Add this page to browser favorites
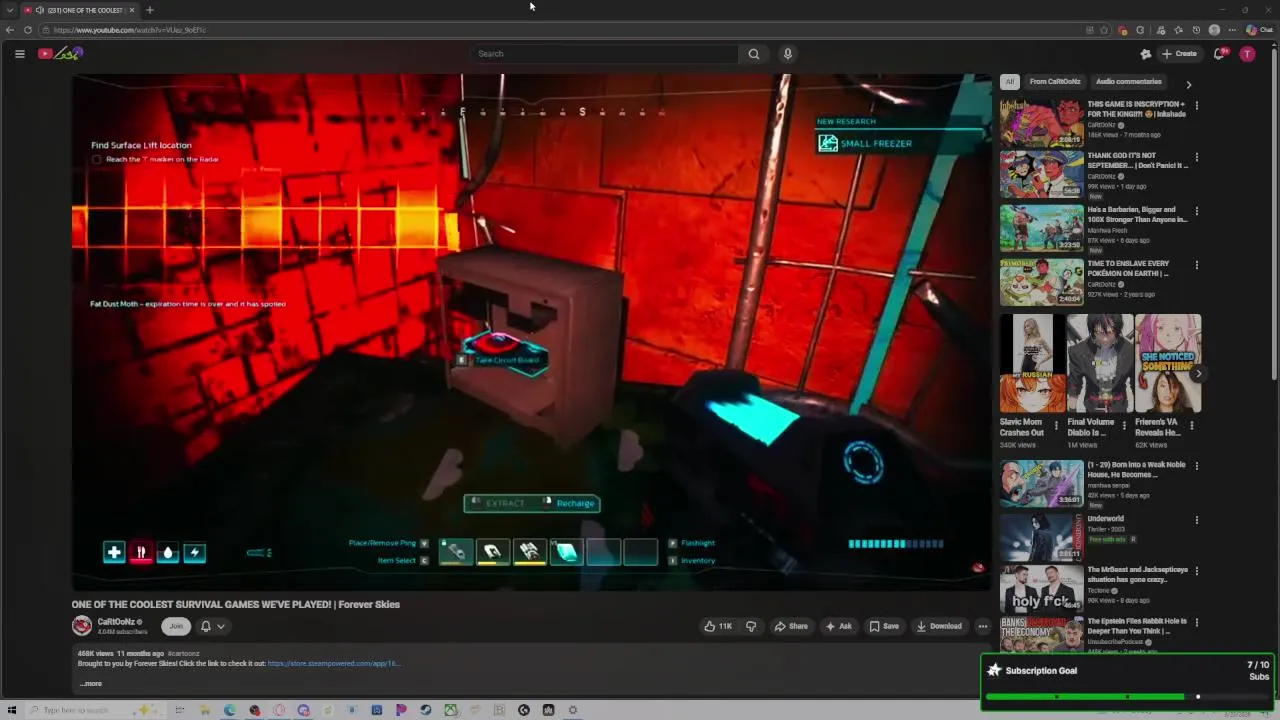This screenshot has height=720, width=1280. [1104, 30]
